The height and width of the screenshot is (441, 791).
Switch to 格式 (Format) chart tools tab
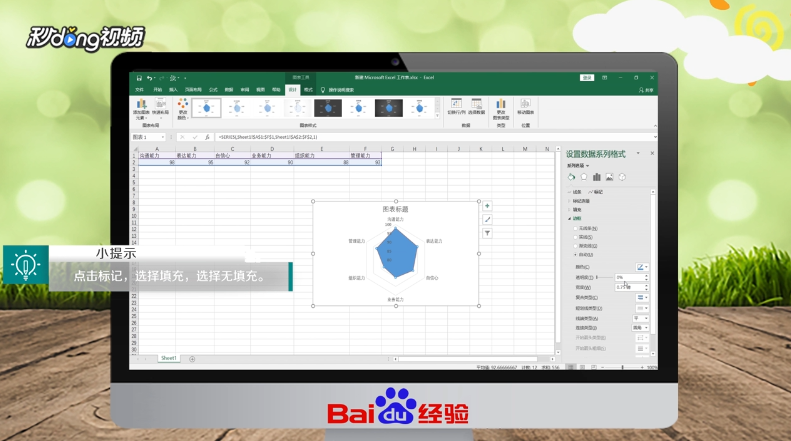[308, 90]
